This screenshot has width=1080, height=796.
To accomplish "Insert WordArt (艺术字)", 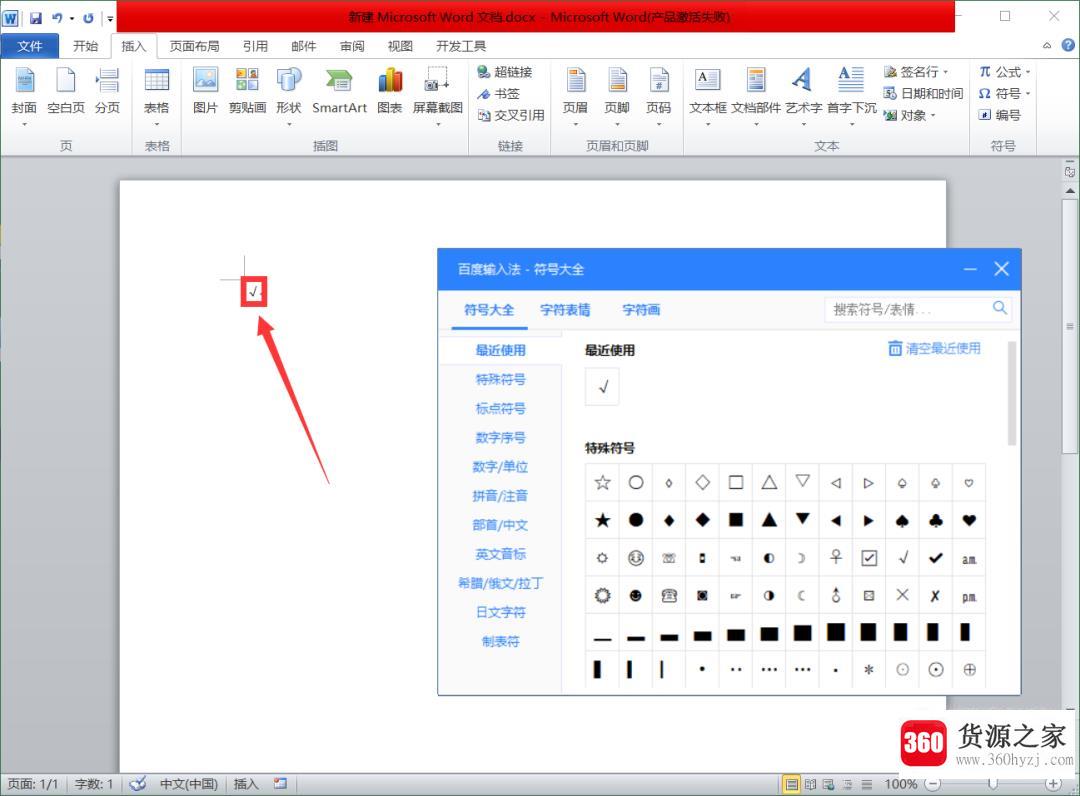I will tap(803, 95).
